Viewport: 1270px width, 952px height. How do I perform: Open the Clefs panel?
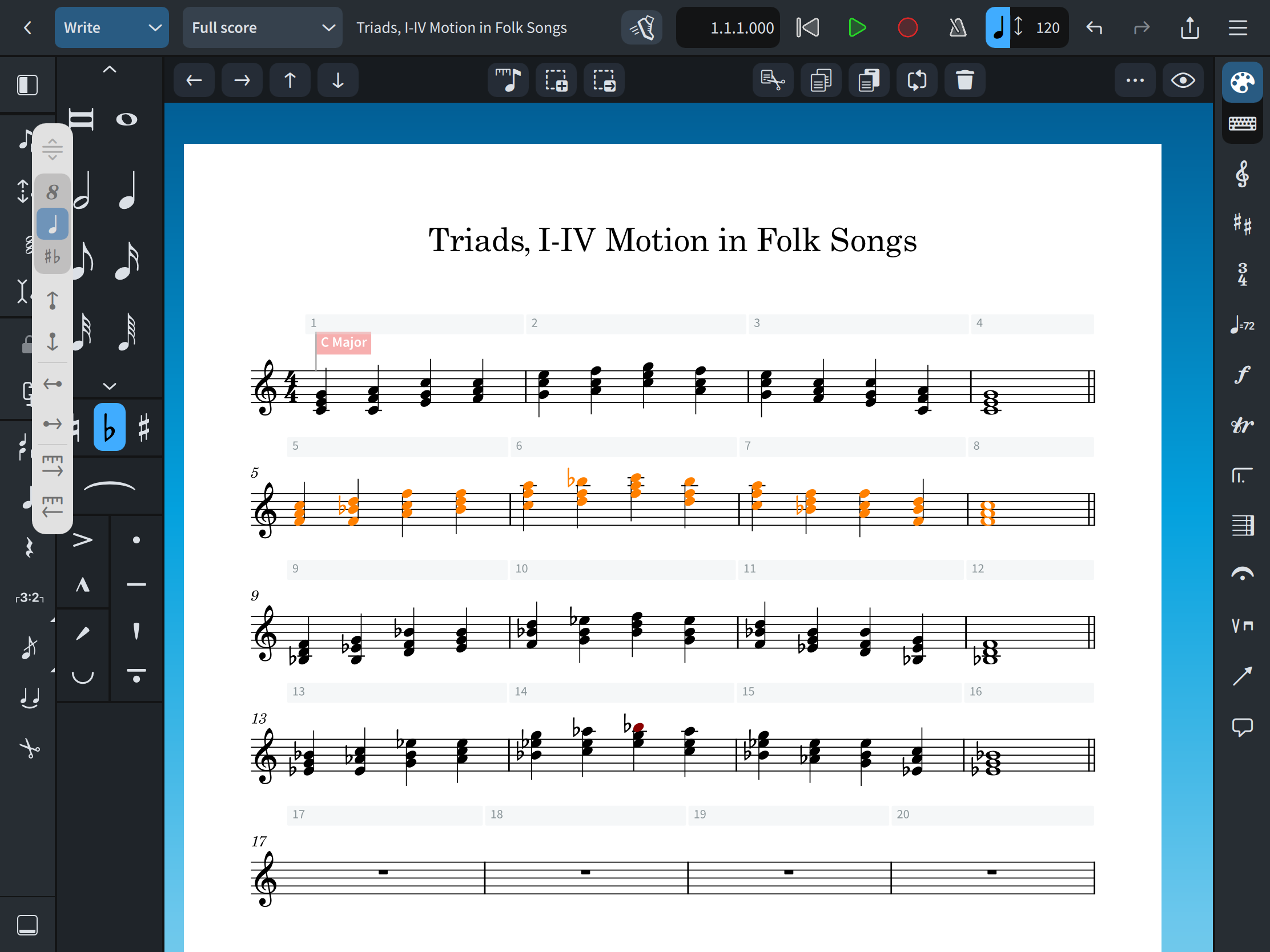point(1242,175)
